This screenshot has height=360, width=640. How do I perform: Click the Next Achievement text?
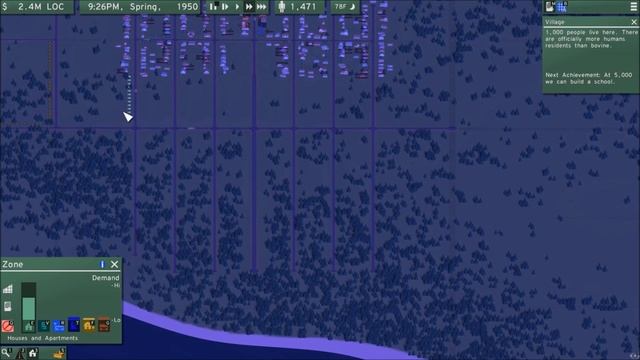point(589,78)
